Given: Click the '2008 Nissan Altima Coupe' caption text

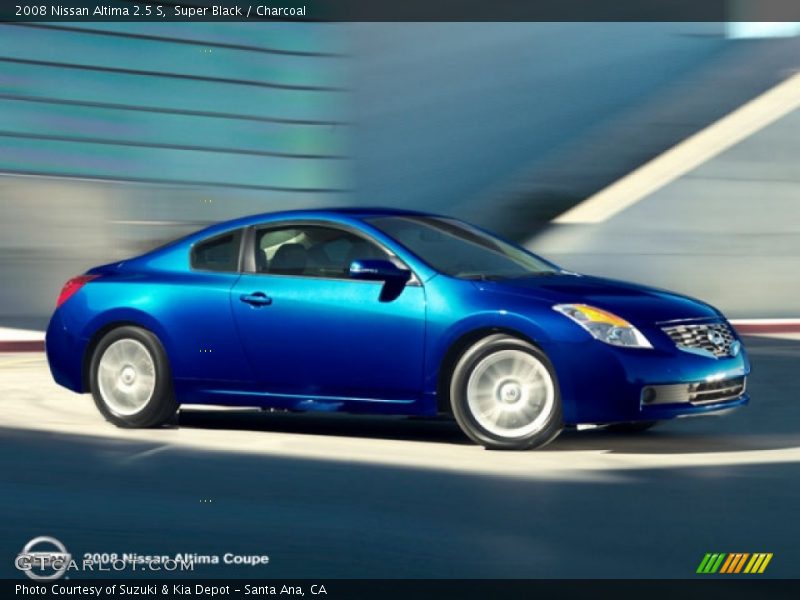Looking at the screenshot, I should [176, 559].
